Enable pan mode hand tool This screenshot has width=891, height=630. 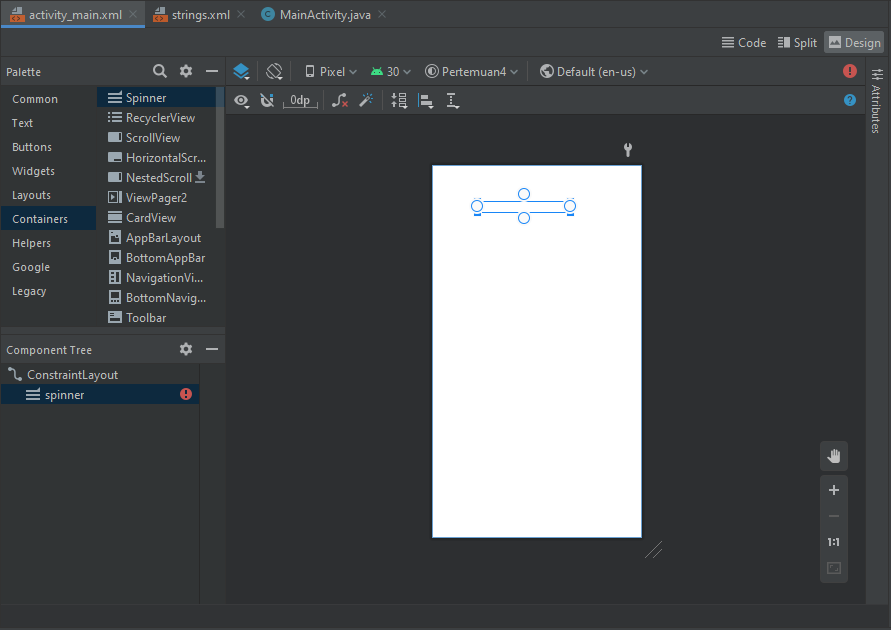tap(834, 456)
